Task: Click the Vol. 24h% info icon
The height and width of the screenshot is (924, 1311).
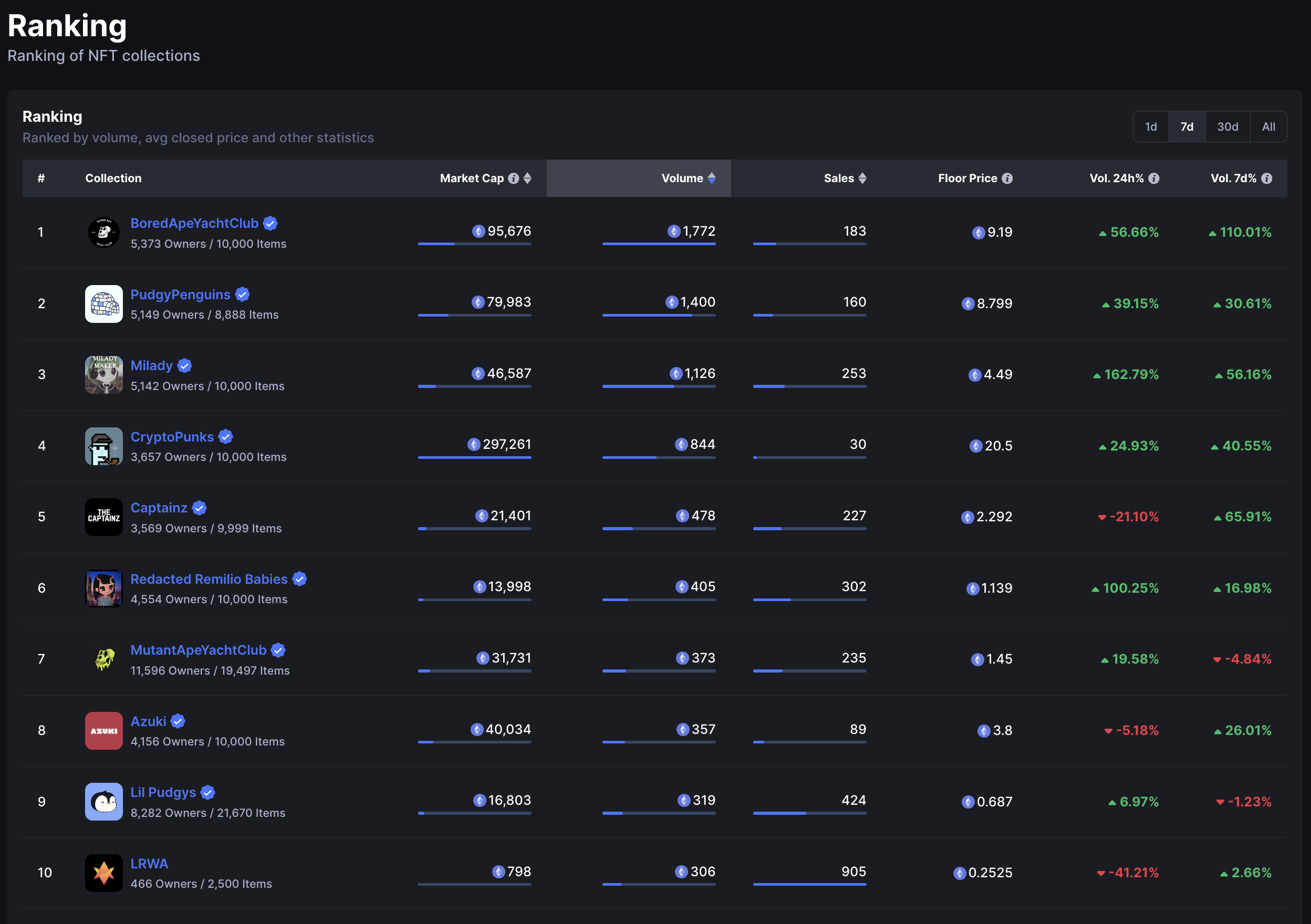Action: click(x=1153, y=178)
